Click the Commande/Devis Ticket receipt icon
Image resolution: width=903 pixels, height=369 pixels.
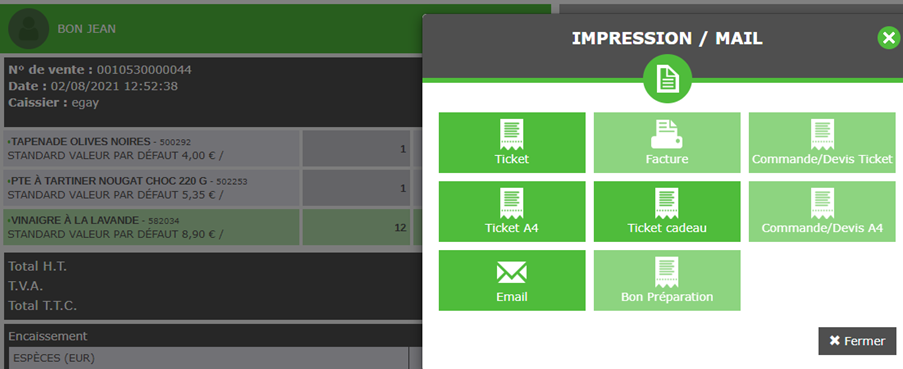[822, 134]
